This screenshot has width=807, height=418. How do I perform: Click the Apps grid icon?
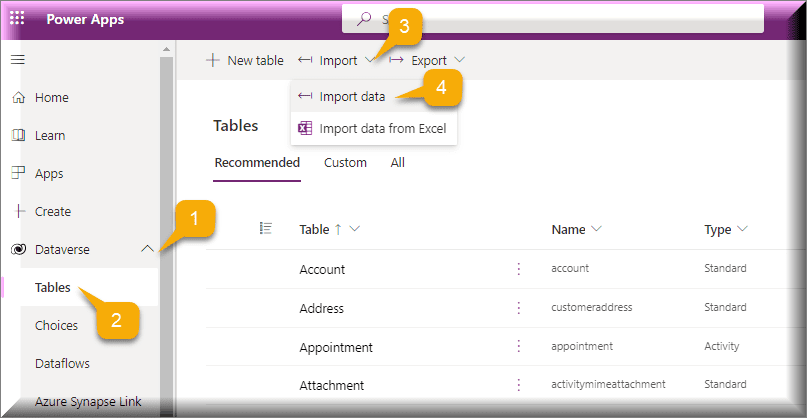18,173
